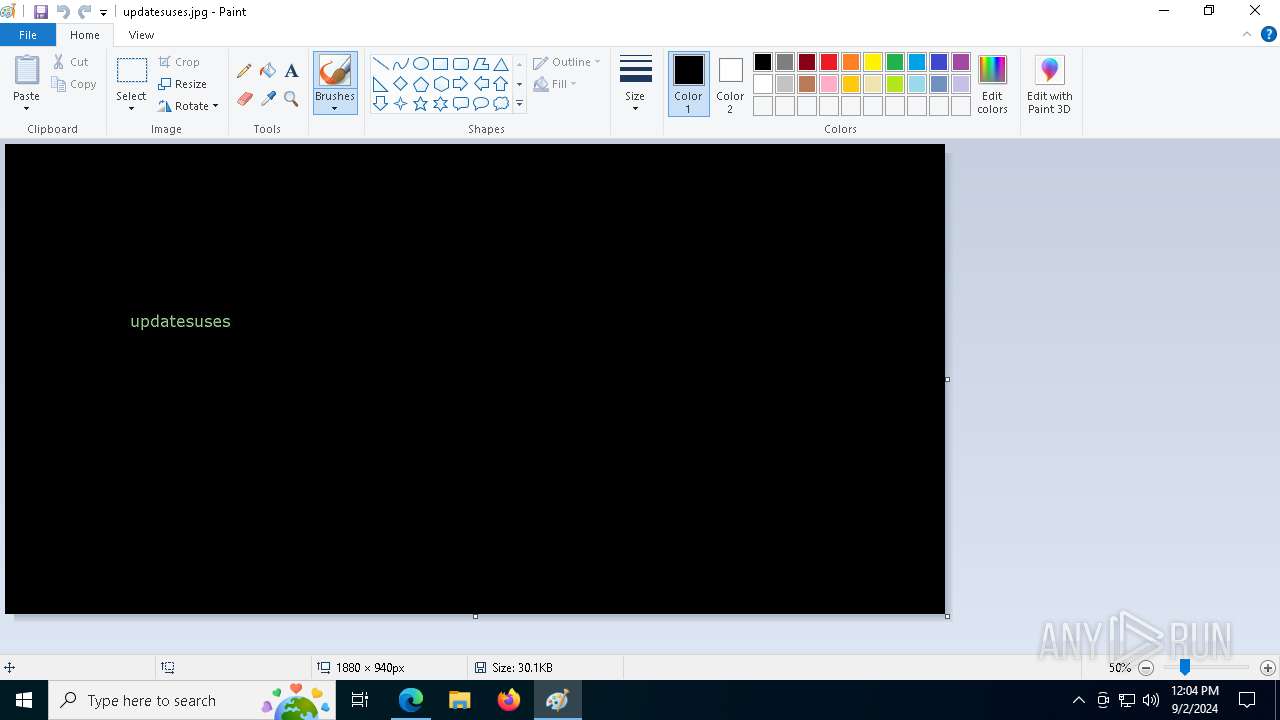1280x720 pixels.
Task: Collapse the ribbon with chevron
Action: click(x=1246, y=34)
